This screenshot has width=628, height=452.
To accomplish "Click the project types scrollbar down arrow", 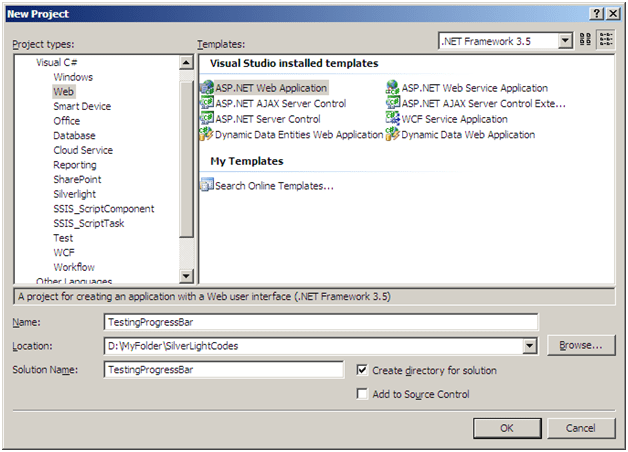I will [x=186, y=276].
